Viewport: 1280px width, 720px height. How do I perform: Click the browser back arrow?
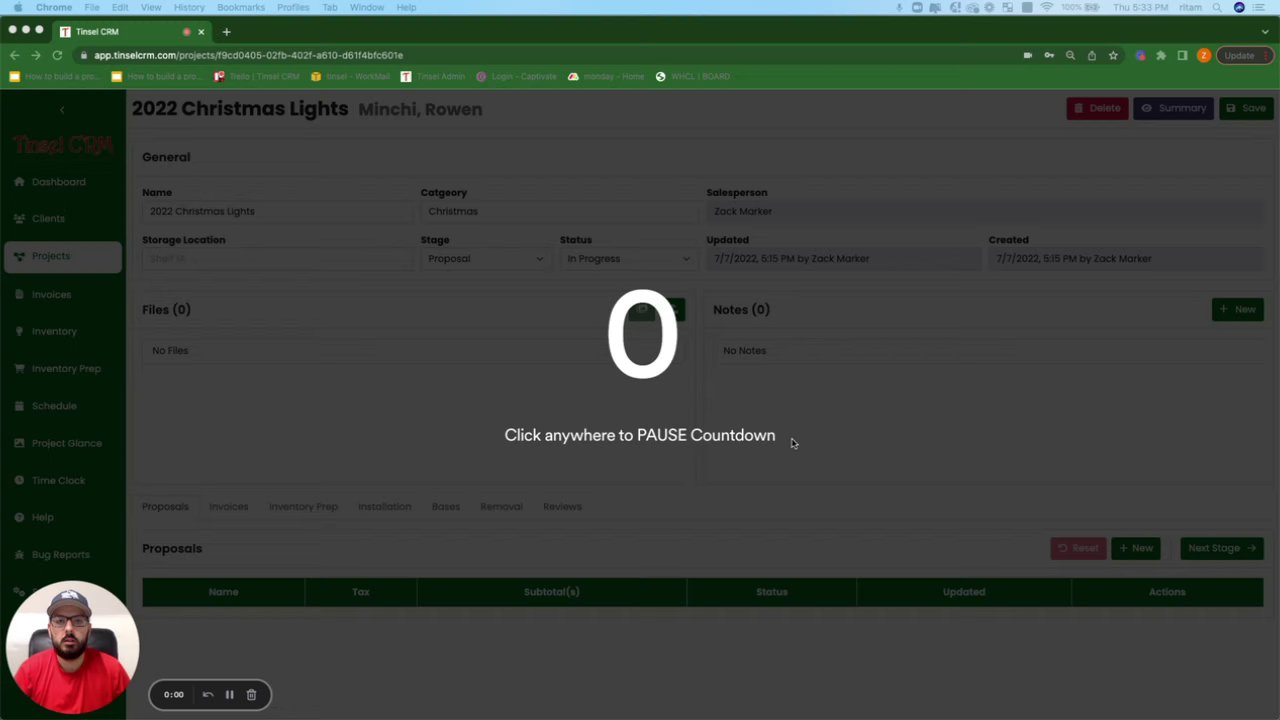click(14, 55)
